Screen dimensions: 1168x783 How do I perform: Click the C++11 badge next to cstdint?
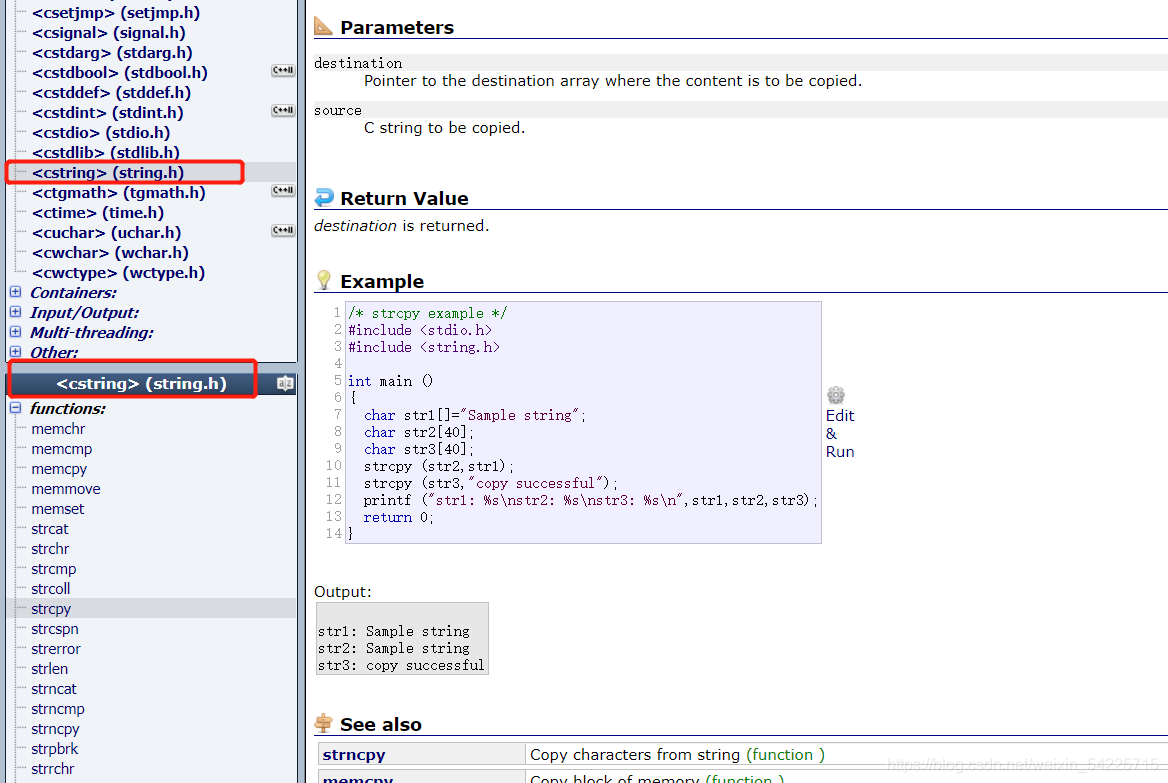[283, 111]
